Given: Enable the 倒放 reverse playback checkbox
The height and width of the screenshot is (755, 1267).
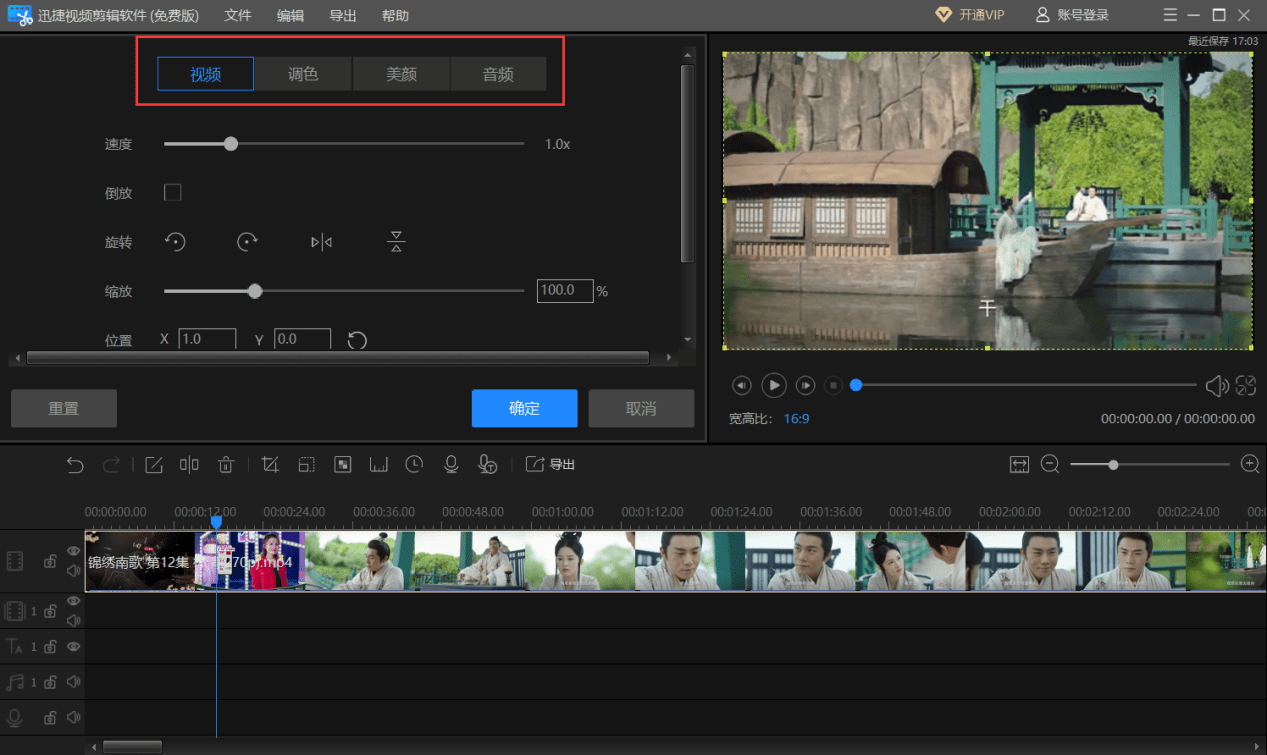Looking at the screenshot, I should click(x=173, y=192).
